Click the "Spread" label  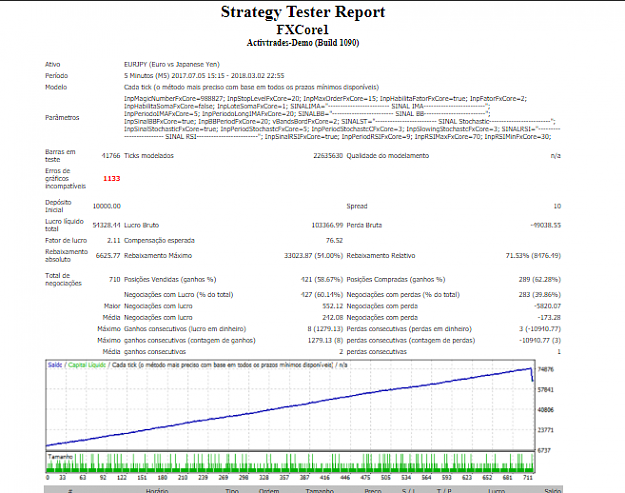pos(357,206)
